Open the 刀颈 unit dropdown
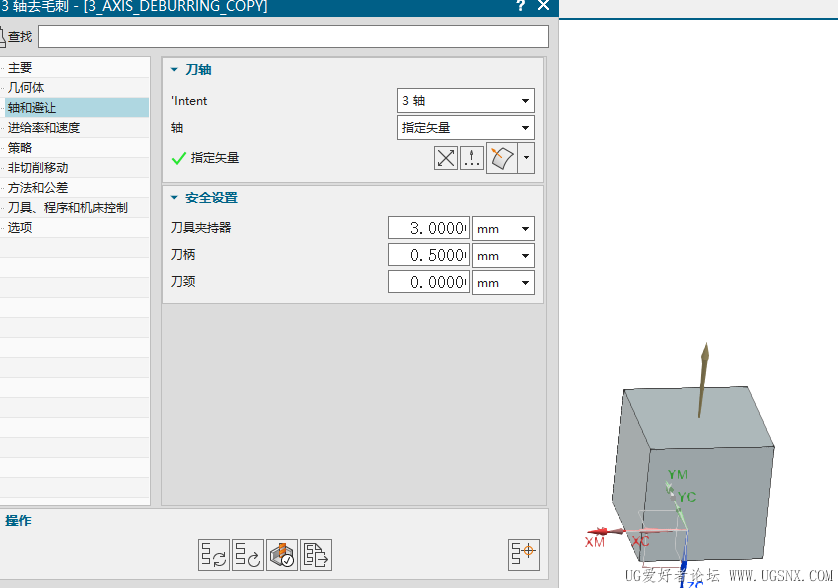The height and width of the screenshot is (588, 838). pos(503,282)
